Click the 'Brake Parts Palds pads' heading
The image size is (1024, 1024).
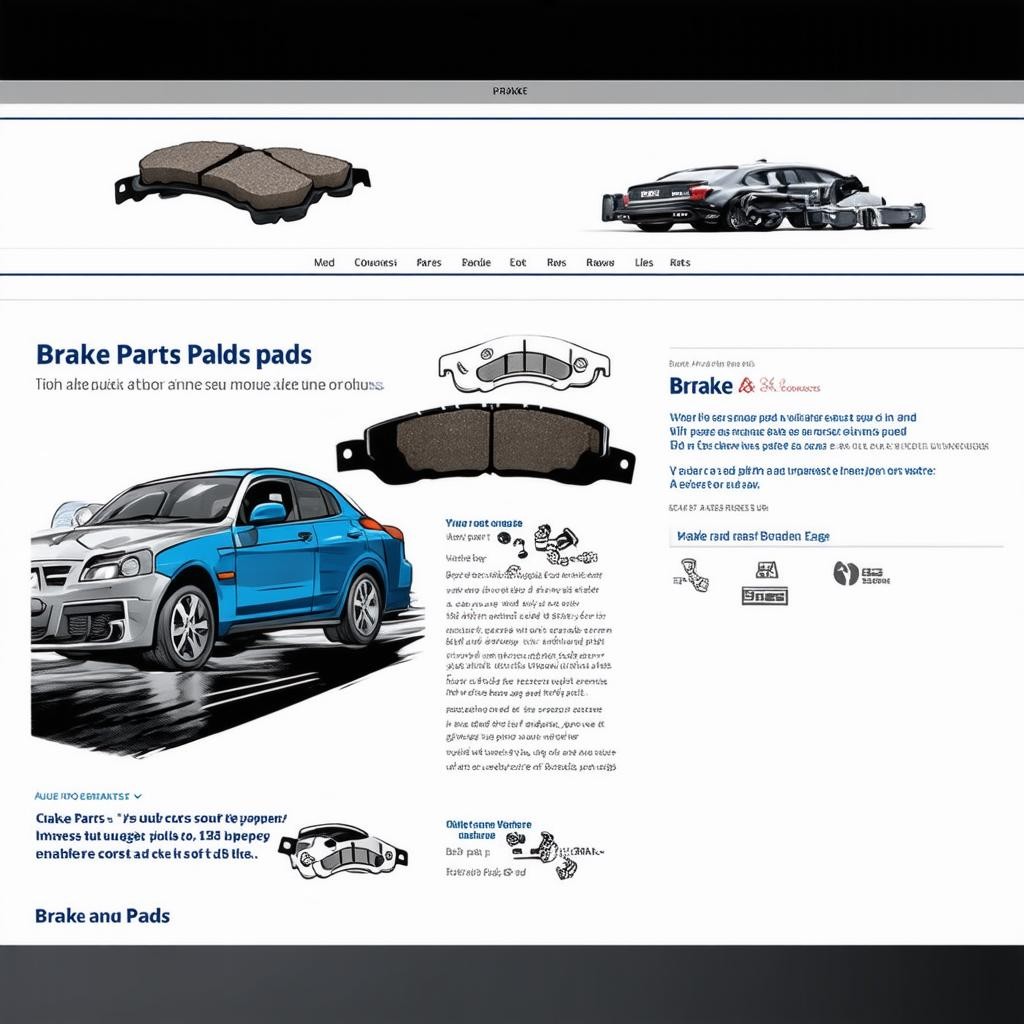tap(173, 355)
